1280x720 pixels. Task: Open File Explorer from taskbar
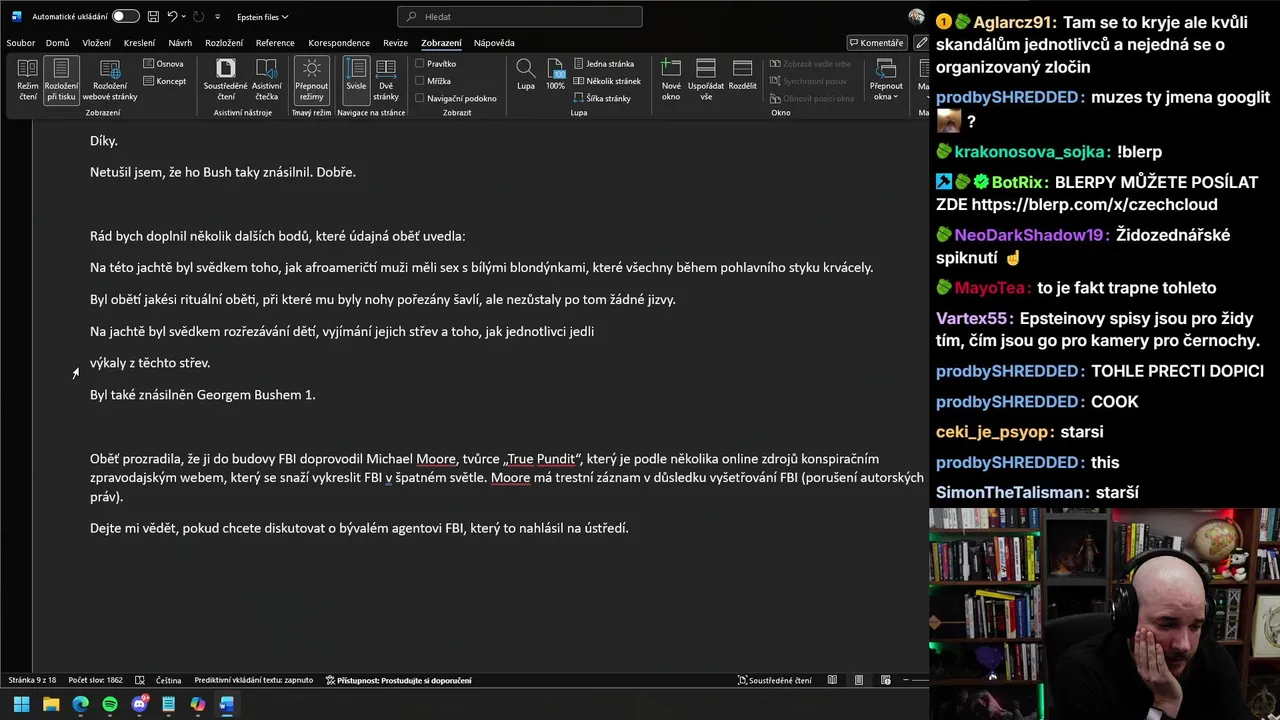coord(51,704)
